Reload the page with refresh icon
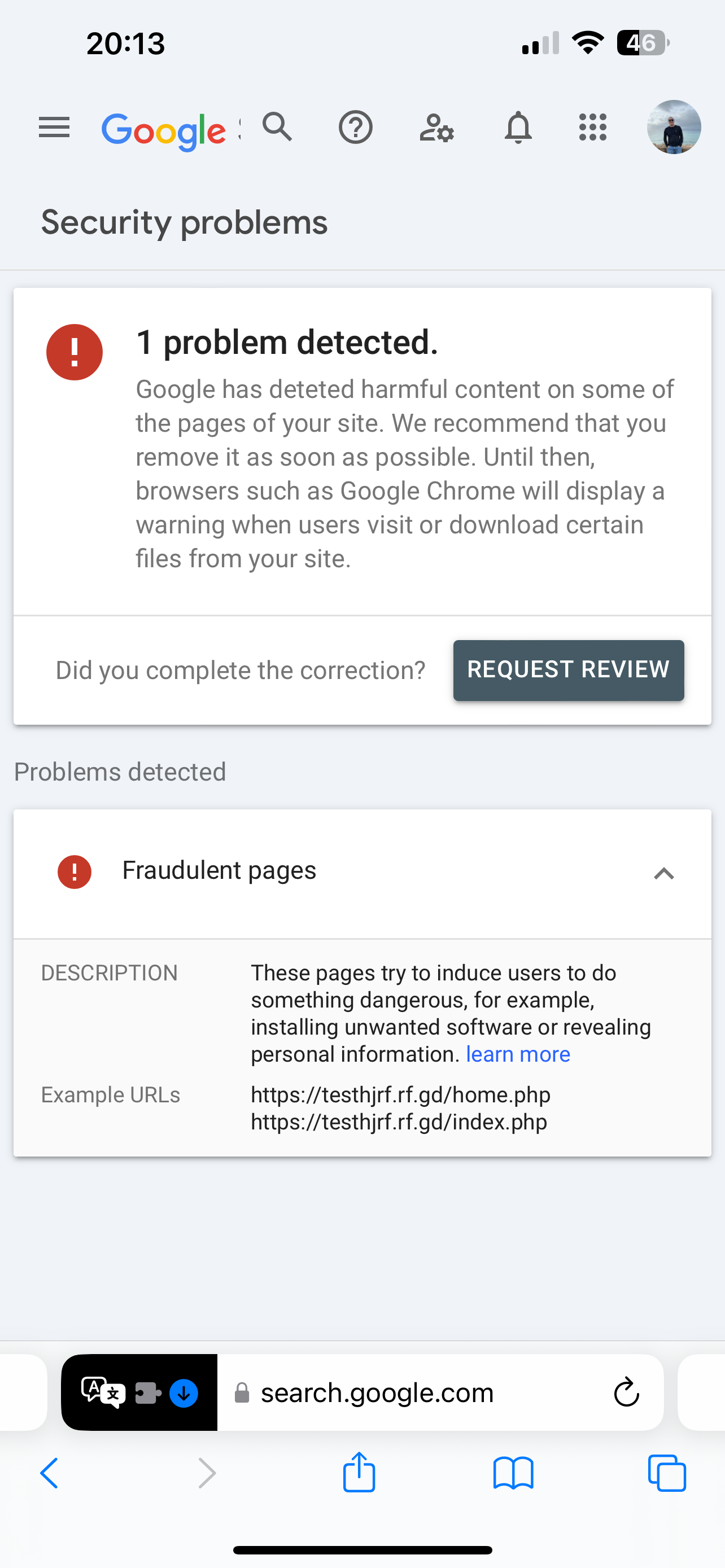The width and height of the screenshot is (725, 1568). [x=626, y=1392]
